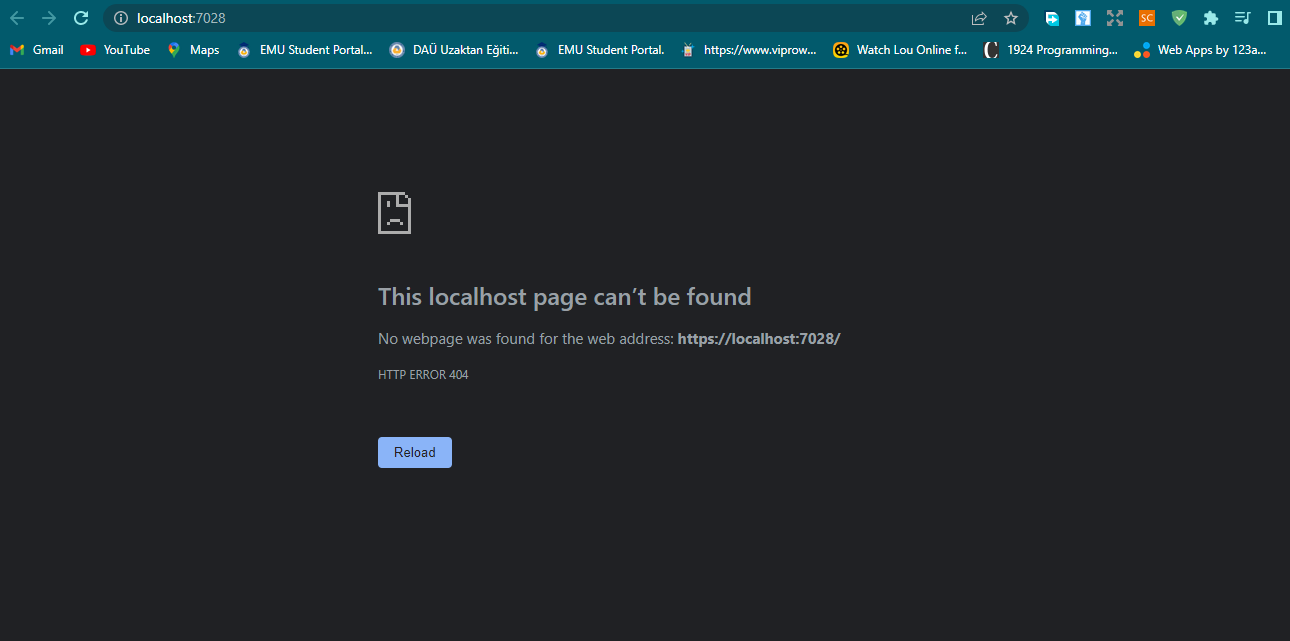Open the Gmail bookmark
Screen dimensions: 1290x641
click(36, 50)
